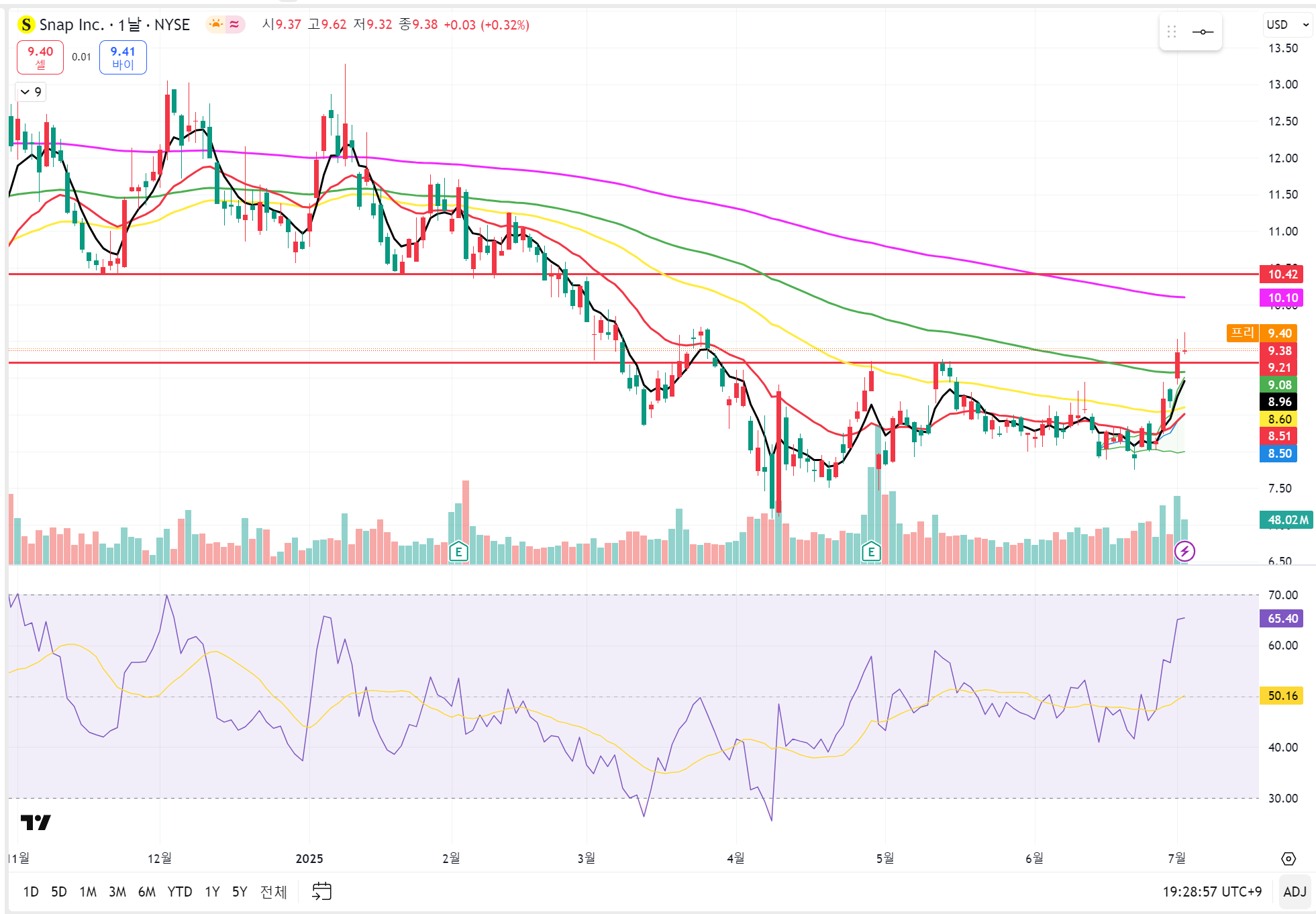
Task: Click the 9.08 green MA price label
Action: tap(1279, 385)
